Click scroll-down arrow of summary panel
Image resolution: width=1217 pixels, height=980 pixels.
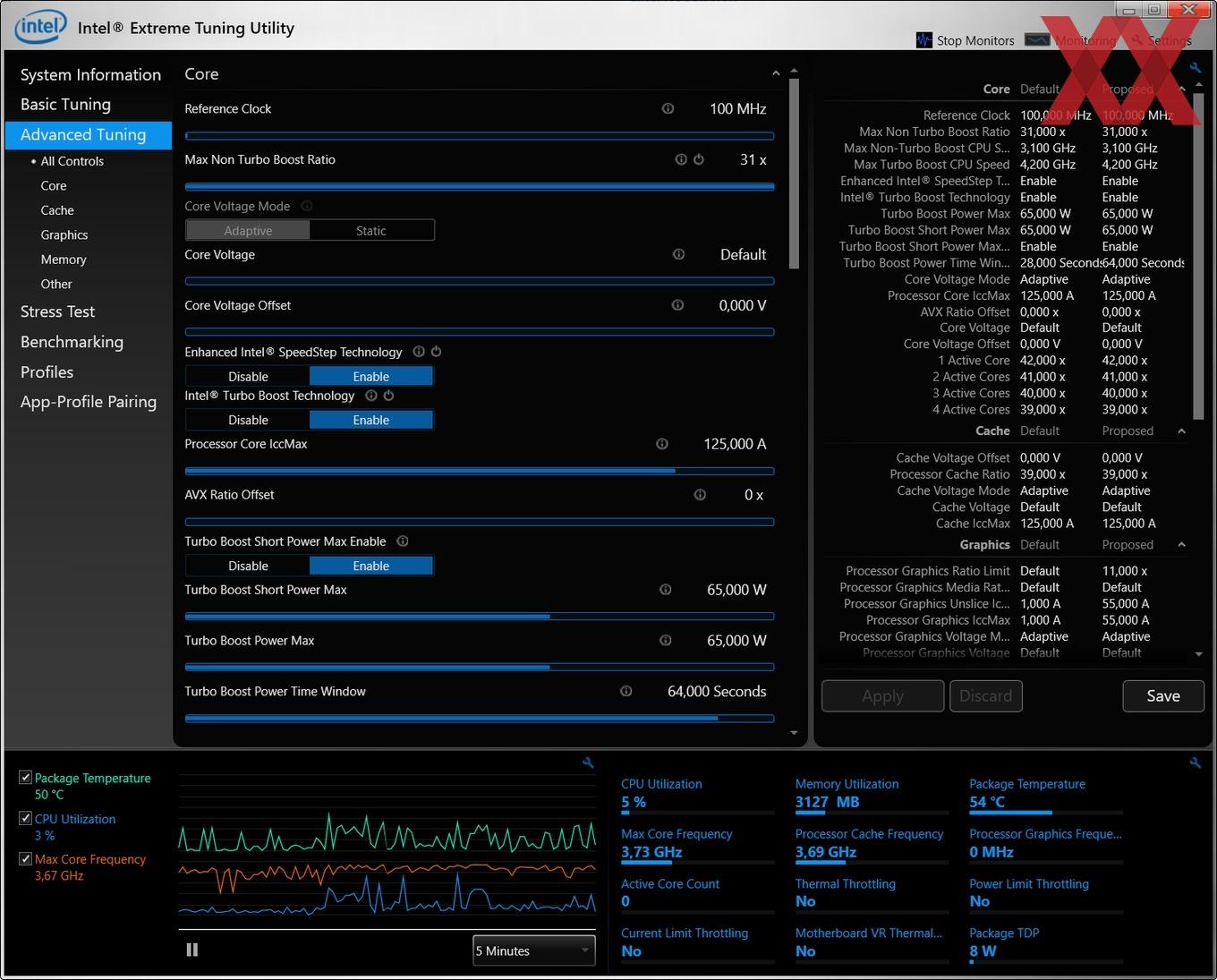pos(1198,654)
